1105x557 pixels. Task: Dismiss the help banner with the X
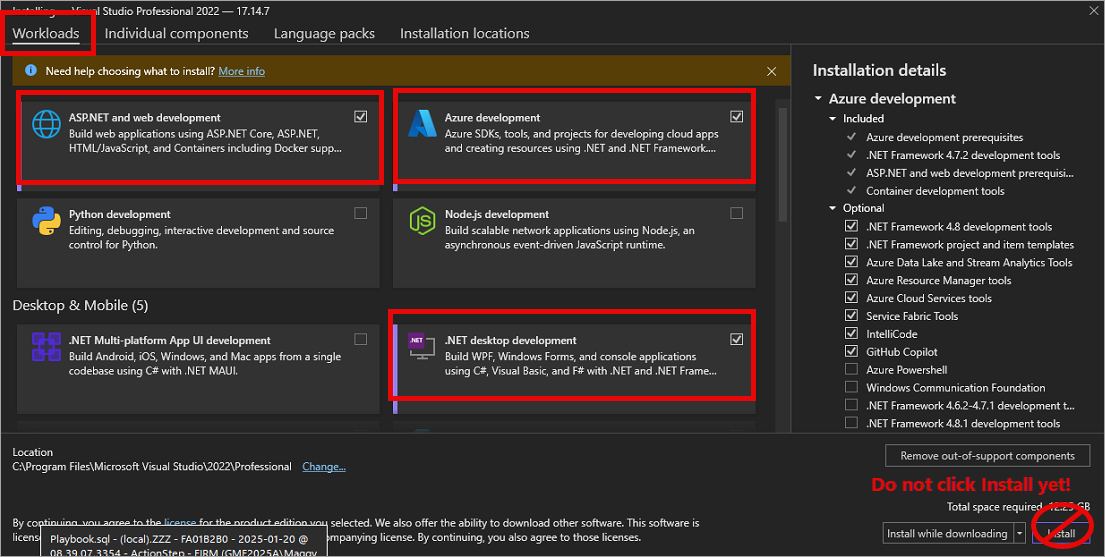772,71
